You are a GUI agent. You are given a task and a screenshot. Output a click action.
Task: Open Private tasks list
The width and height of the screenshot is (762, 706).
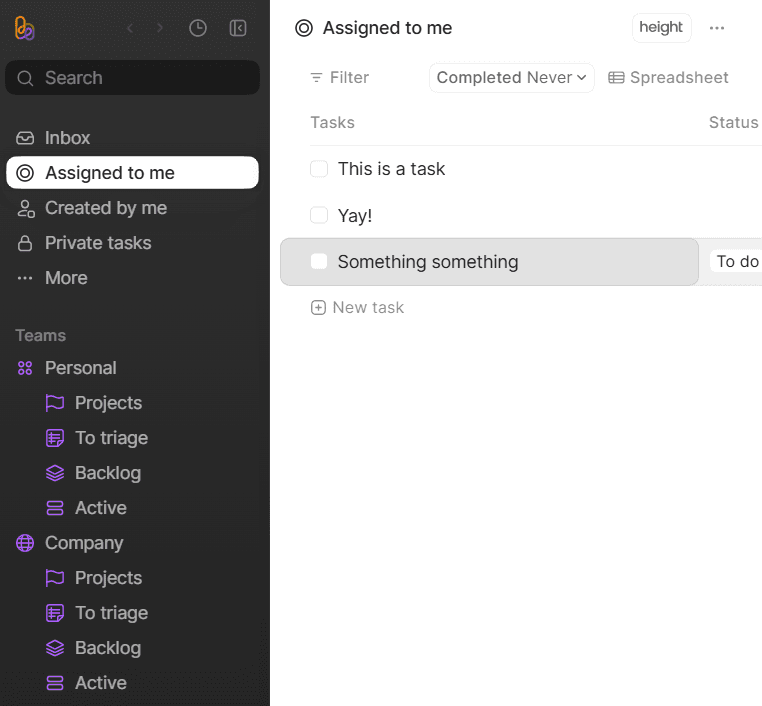tap(132, 243)
